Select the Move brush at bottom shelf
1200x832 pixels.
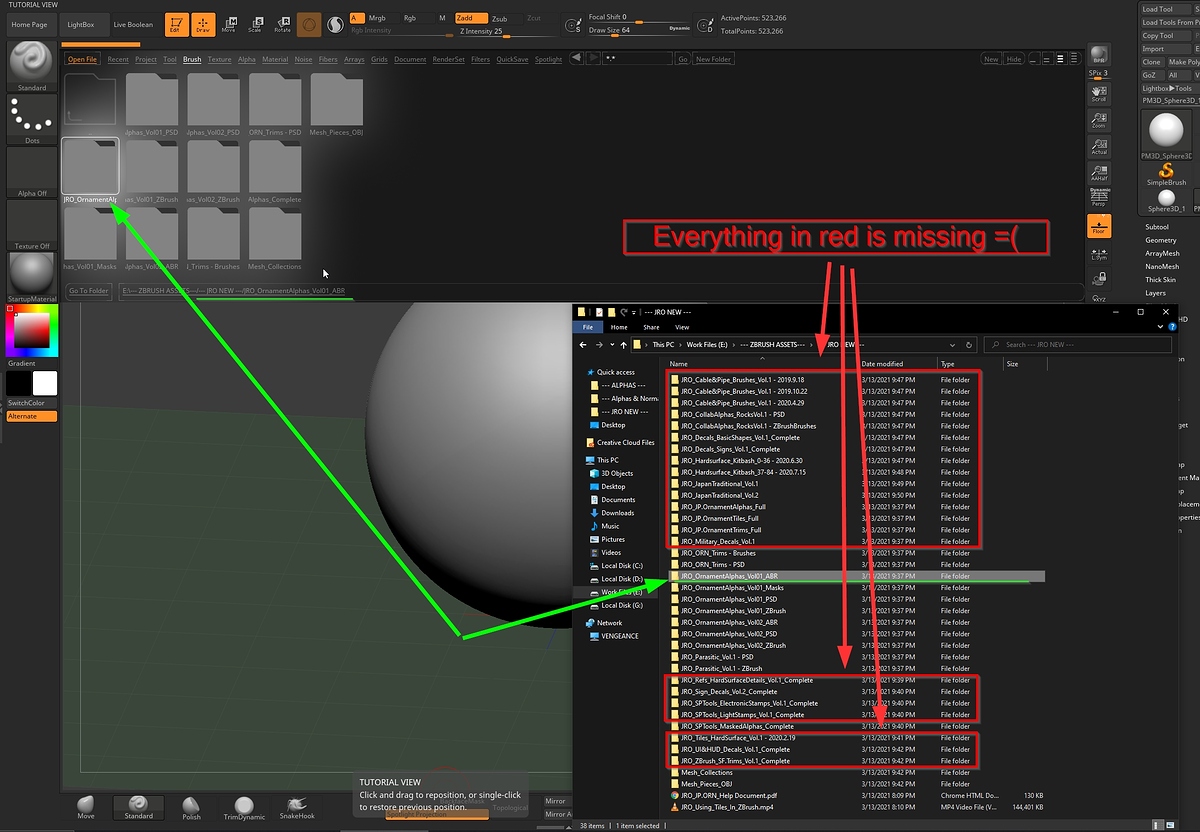86,808
